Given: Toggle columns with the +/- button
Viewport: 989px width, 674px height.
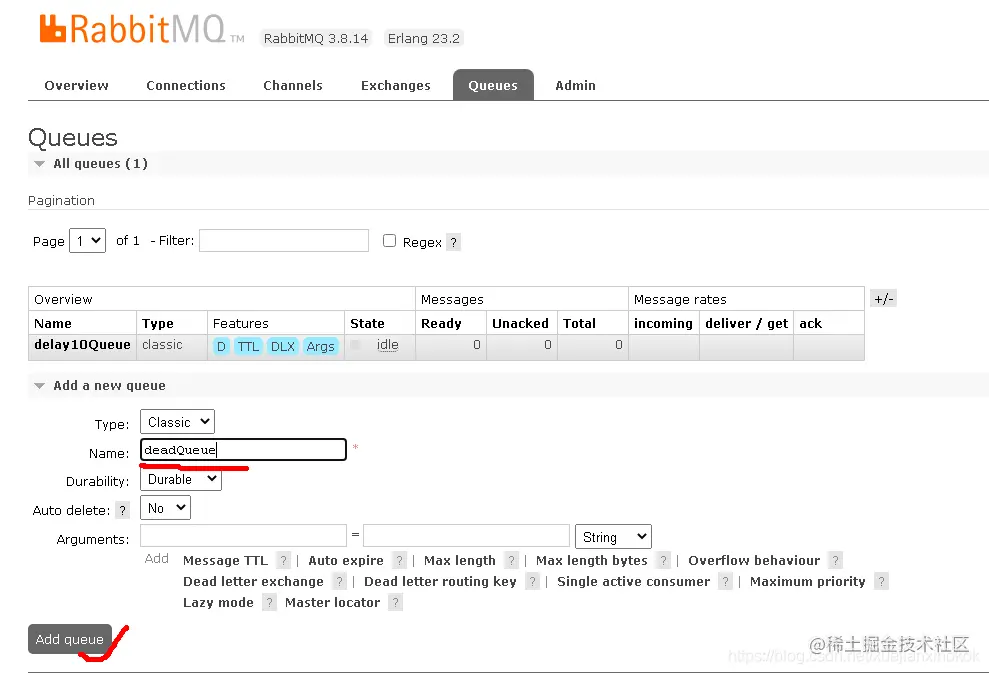Looking at the screenshot, I should [x=884, y=299].
